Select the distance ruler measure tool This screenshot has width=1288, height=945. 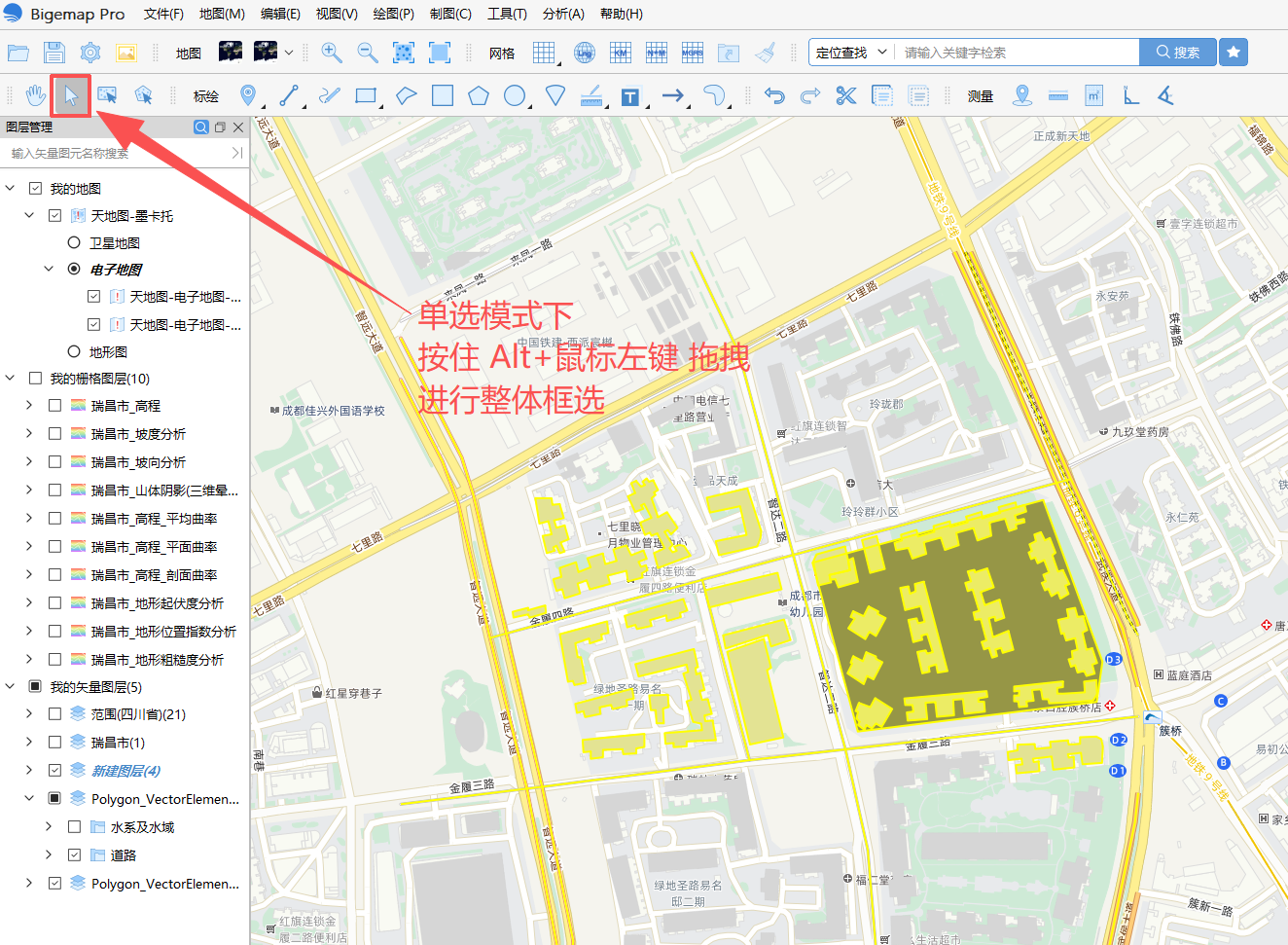pyautogui.click(x=1058, y=95)
